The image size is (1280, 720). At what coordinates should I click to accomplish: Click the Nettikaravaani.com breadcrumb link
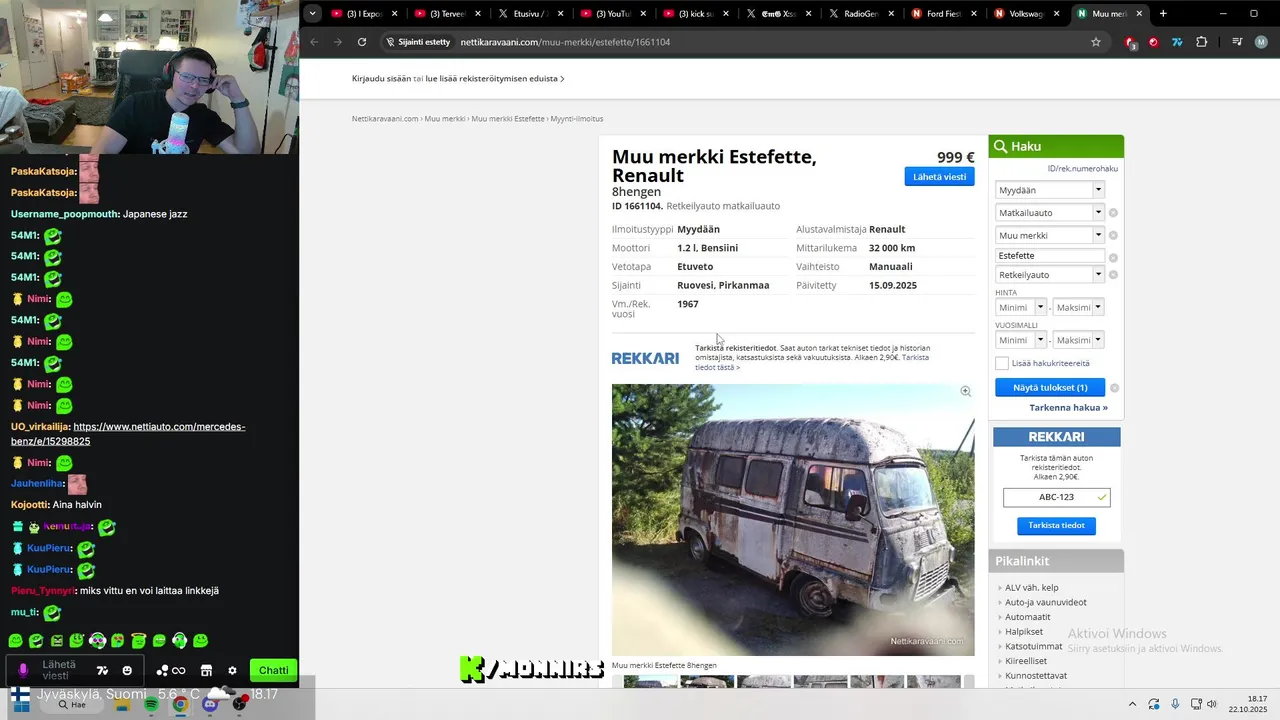385,119
